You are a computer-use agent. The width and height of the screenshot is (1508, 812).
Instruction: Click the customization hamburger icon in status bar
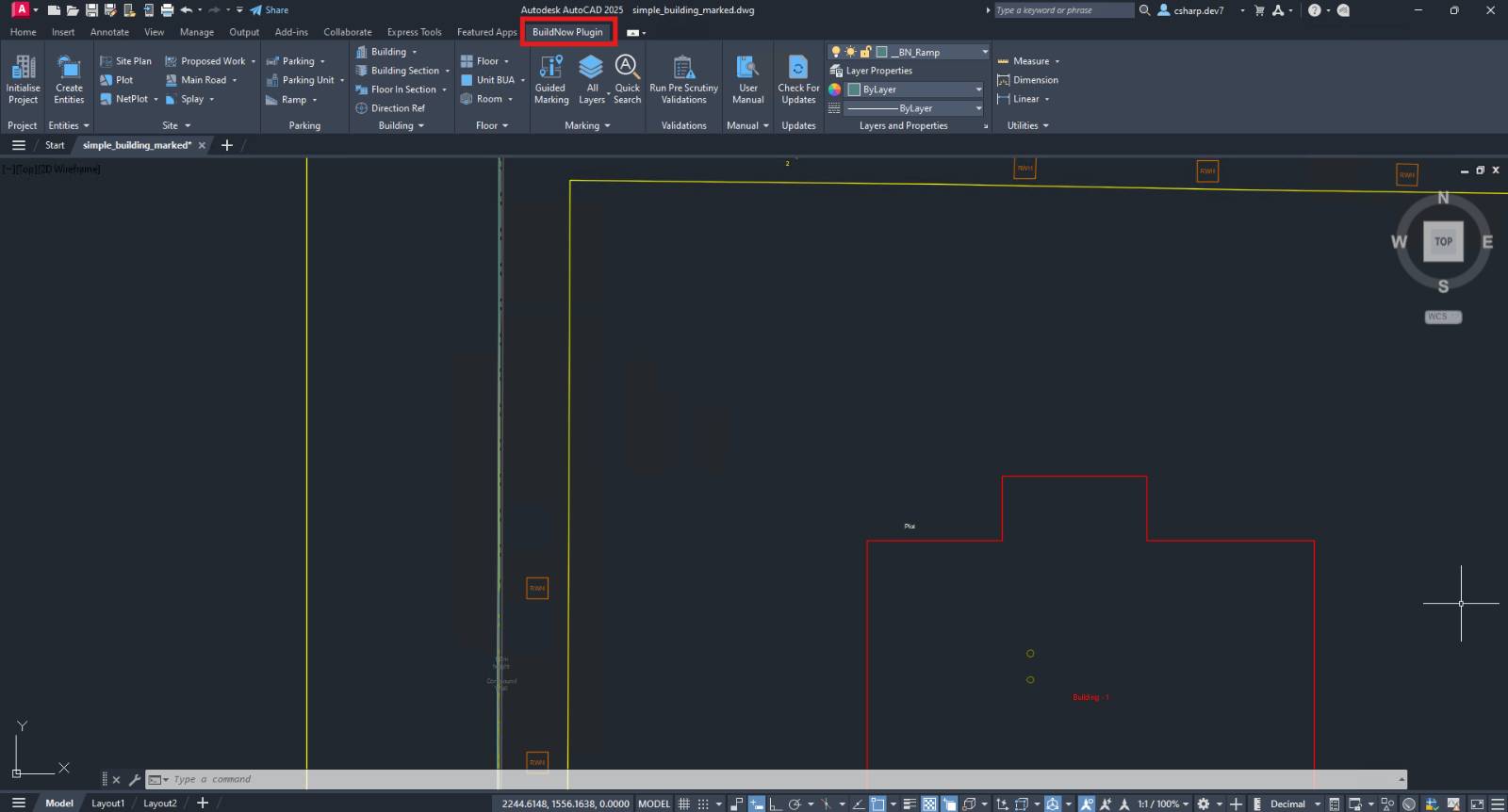1497,804
